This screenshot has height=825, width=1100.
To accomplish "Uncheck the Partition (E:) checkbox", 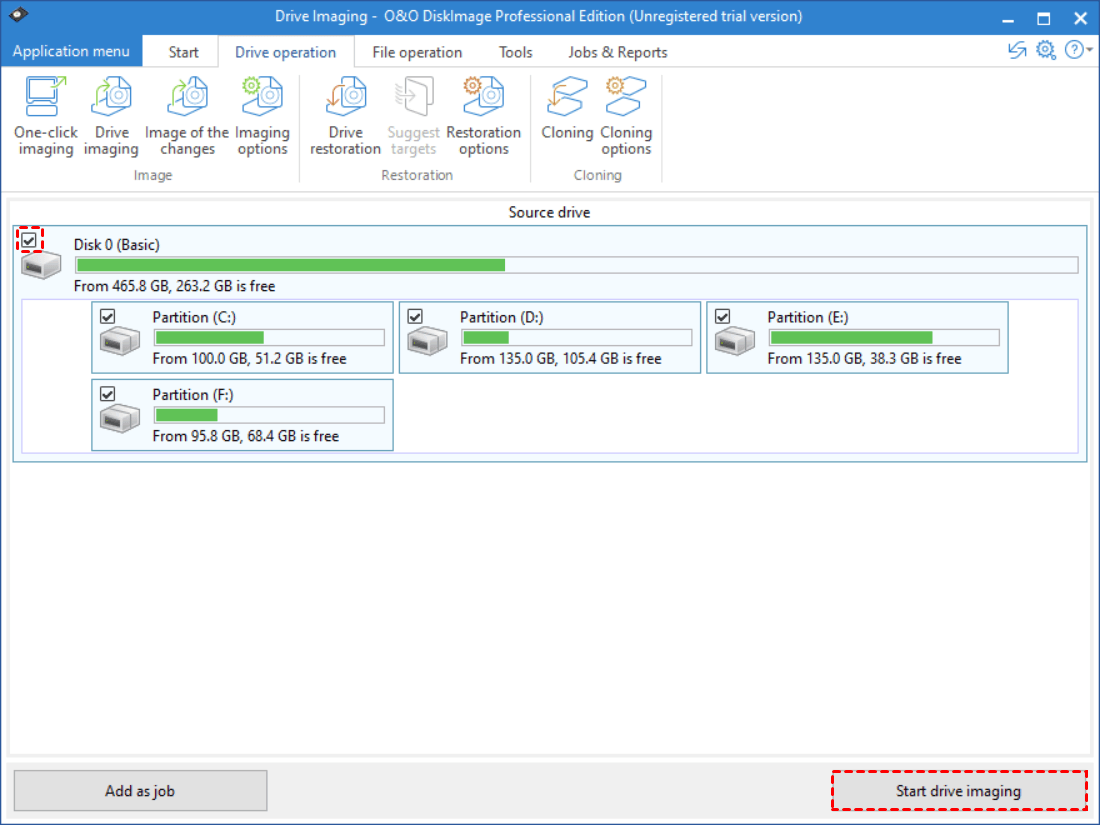I will pyautogui.click(x=723, y=316).
